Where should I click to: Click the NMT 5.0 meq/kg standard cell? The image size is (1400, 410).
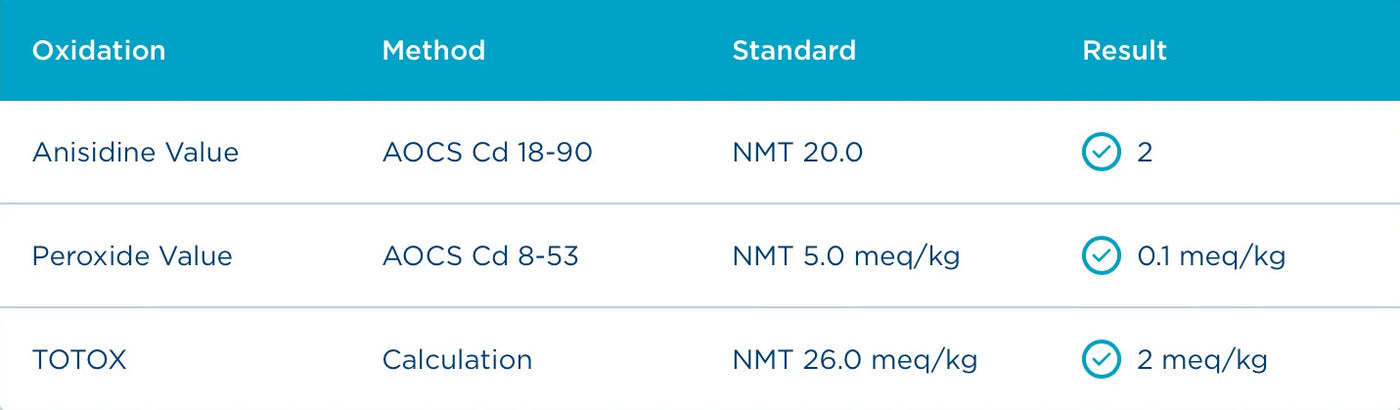846,257
